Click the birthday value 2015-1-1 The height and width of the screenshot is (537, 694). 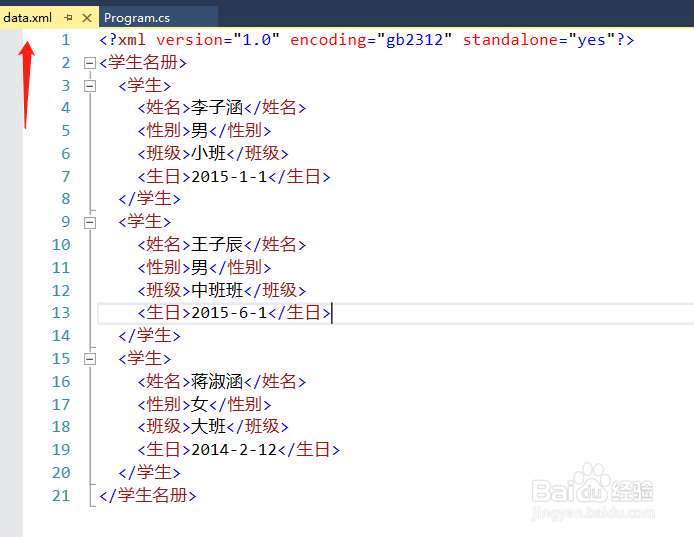229,177
